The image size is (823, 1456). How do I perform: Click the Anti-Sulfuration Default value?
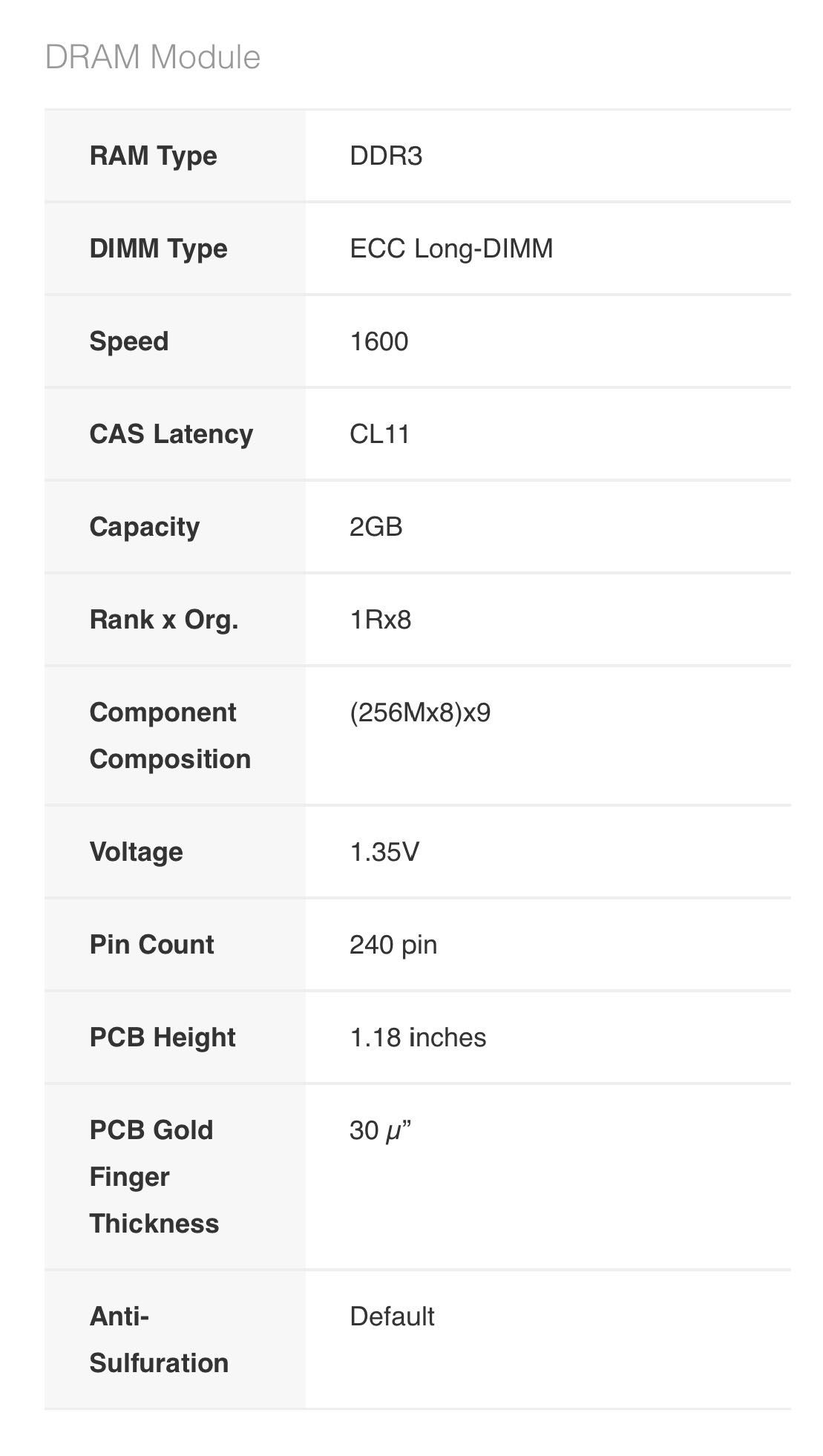click(392, 1316)
